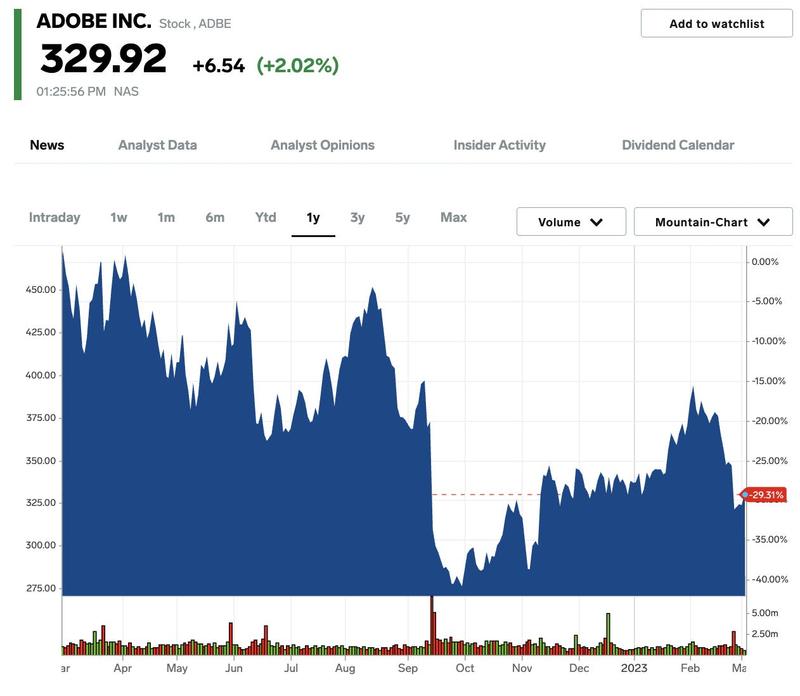The width and height of the screenshot is (800, 696).
Task: Select the 3y chart range
Action: [358, 217]
